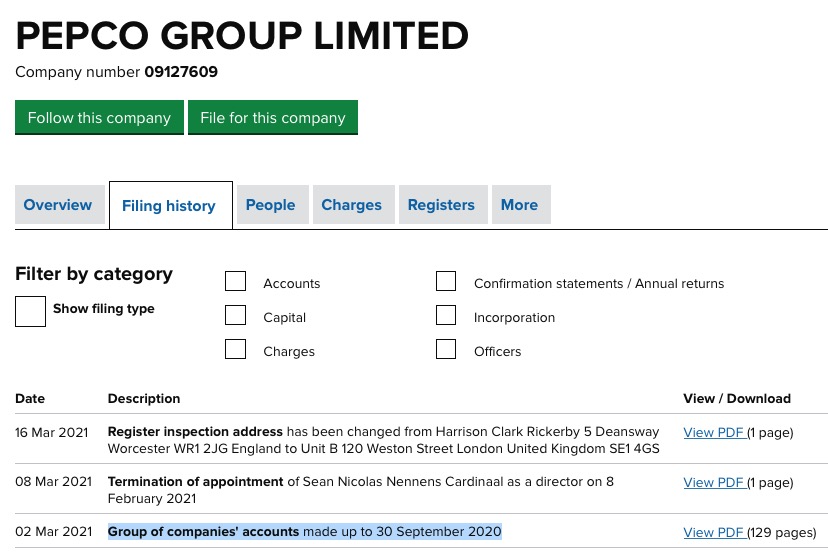Click File for this company button

272,117
